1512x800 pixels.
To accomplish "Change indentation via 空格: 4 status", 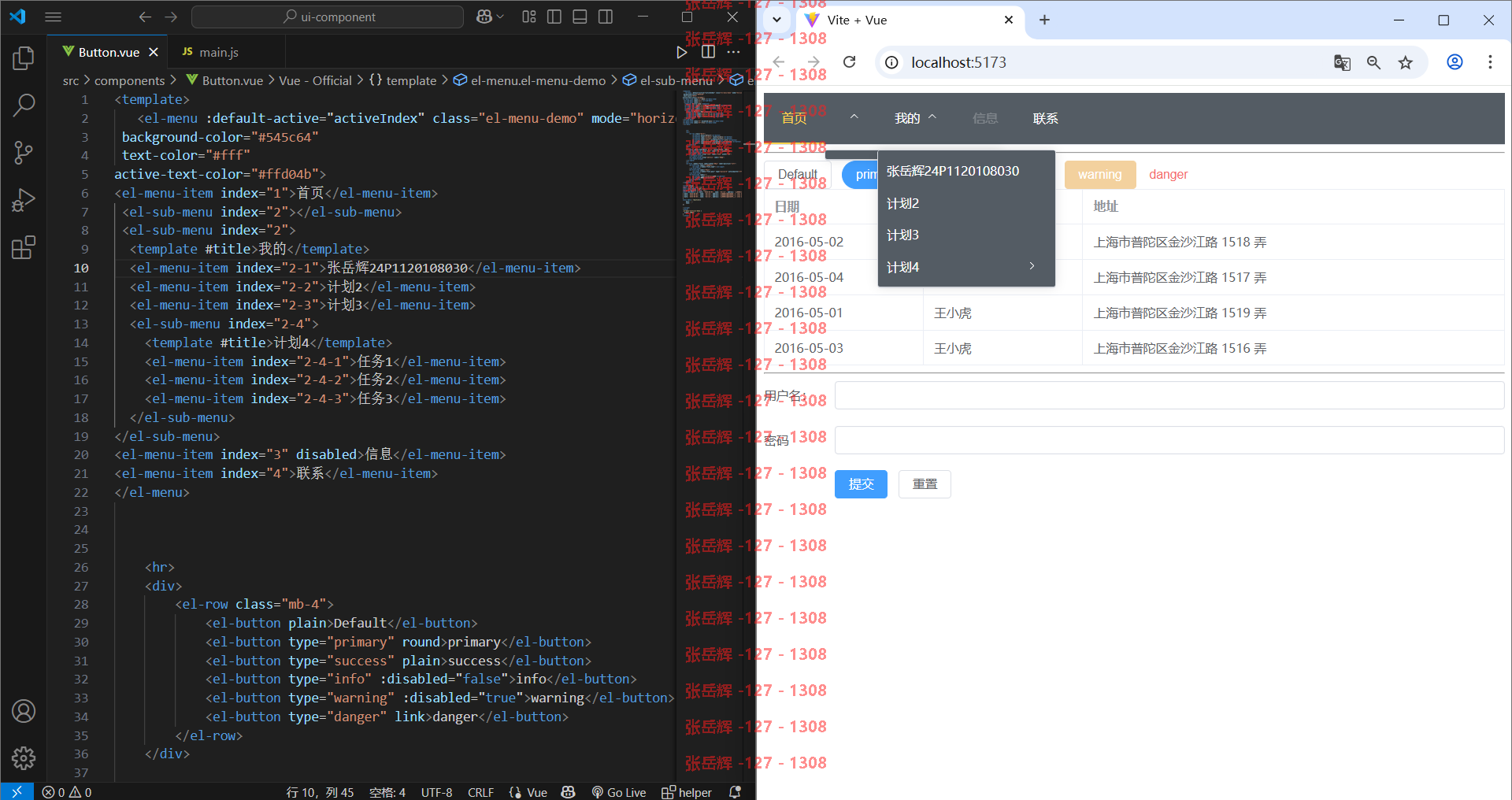I will [x=387, y=792].
